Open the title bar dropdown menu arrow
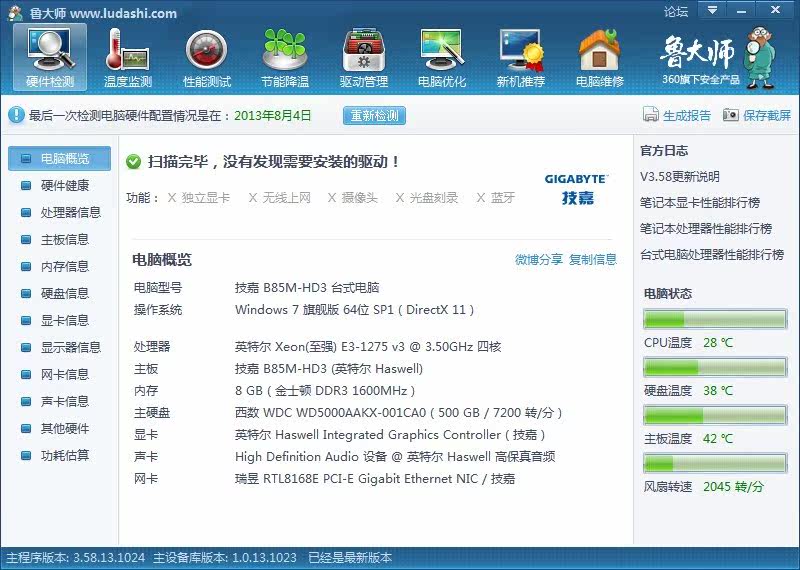This screenshot has width=800, height=570. 712,11
